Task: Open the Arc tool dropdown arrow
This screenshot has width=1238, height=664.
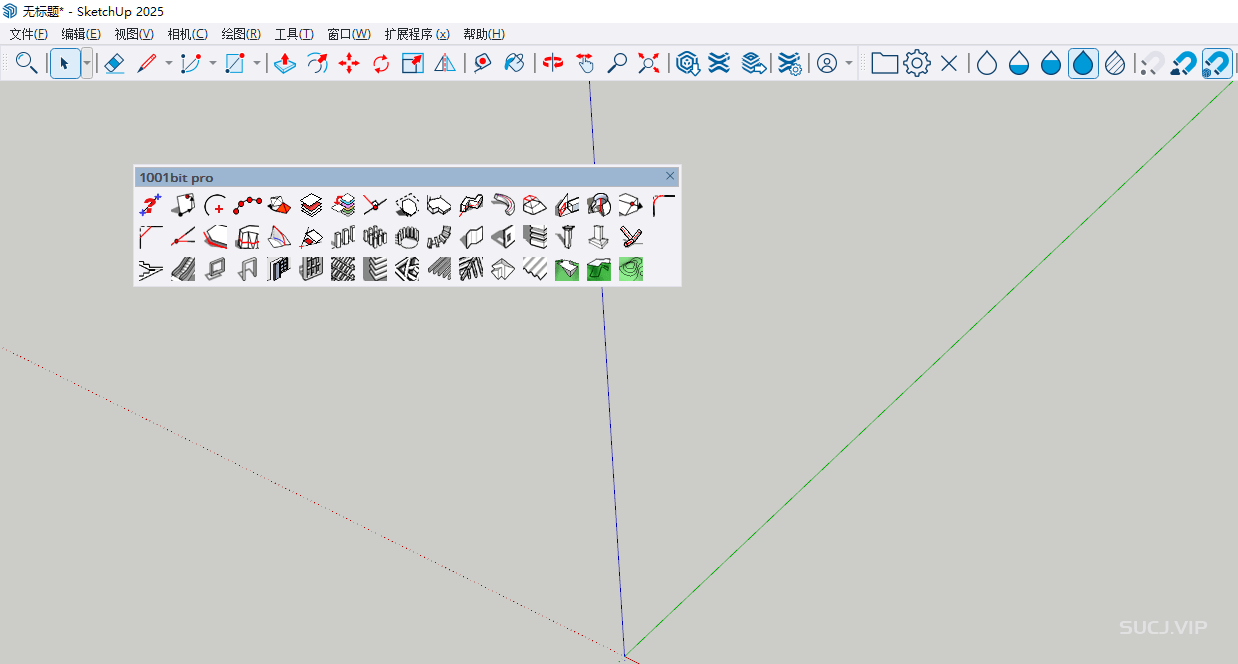Action: [212, 63]
